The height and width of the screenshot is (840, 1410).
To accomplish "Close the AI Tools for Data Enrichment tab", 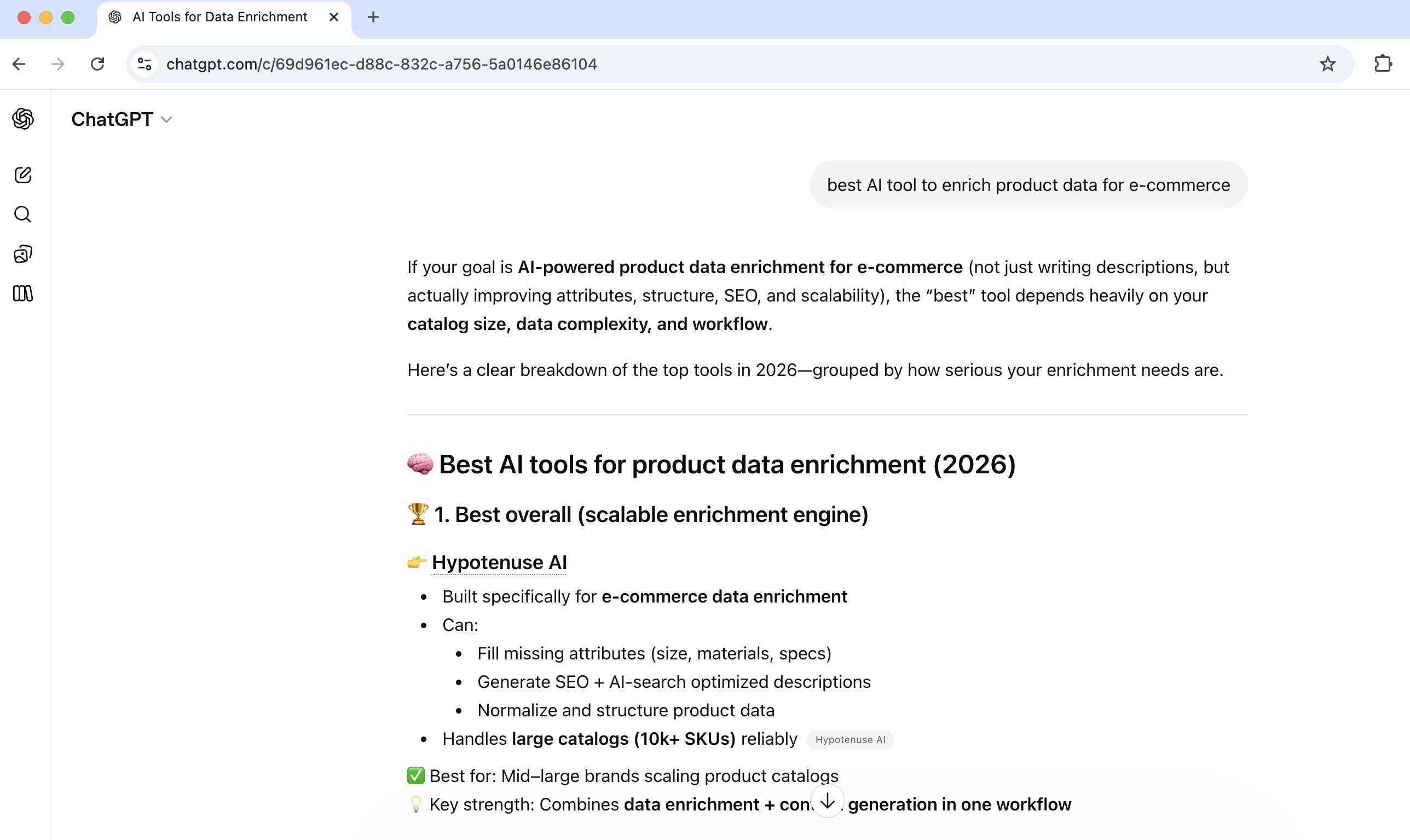I will pos(334,17).
